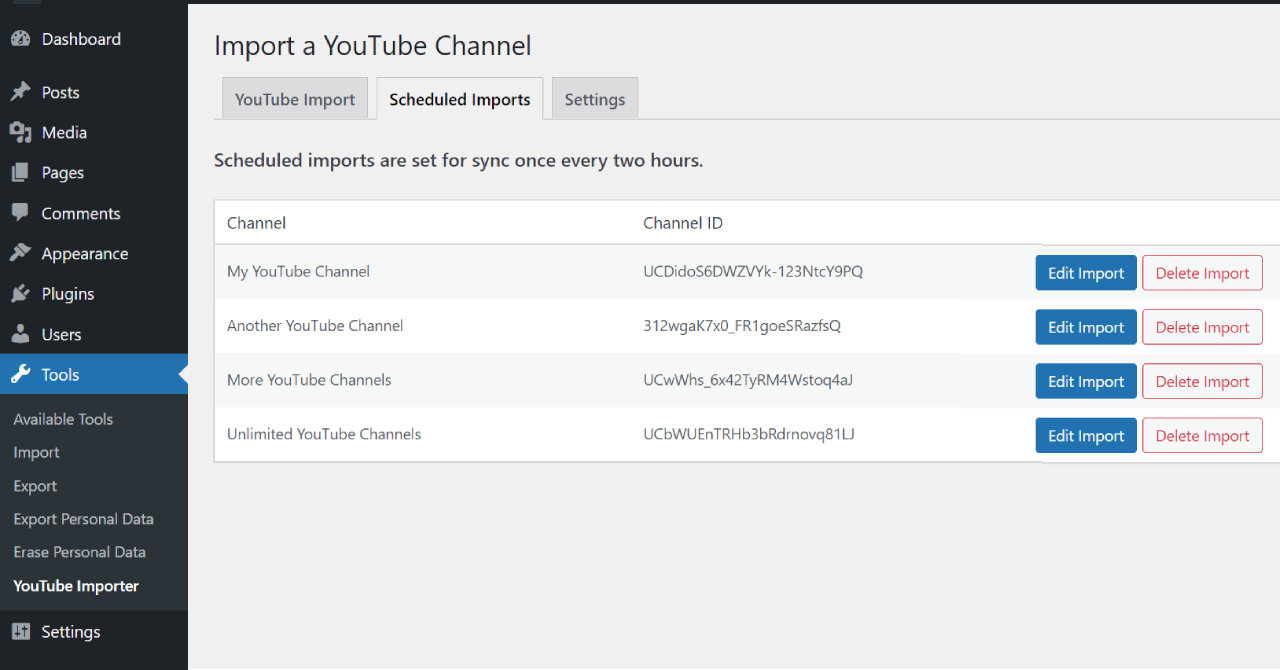Delete Import for More YouTube Channels
The image size is (1280, 670).
(x=1203, y=381)
